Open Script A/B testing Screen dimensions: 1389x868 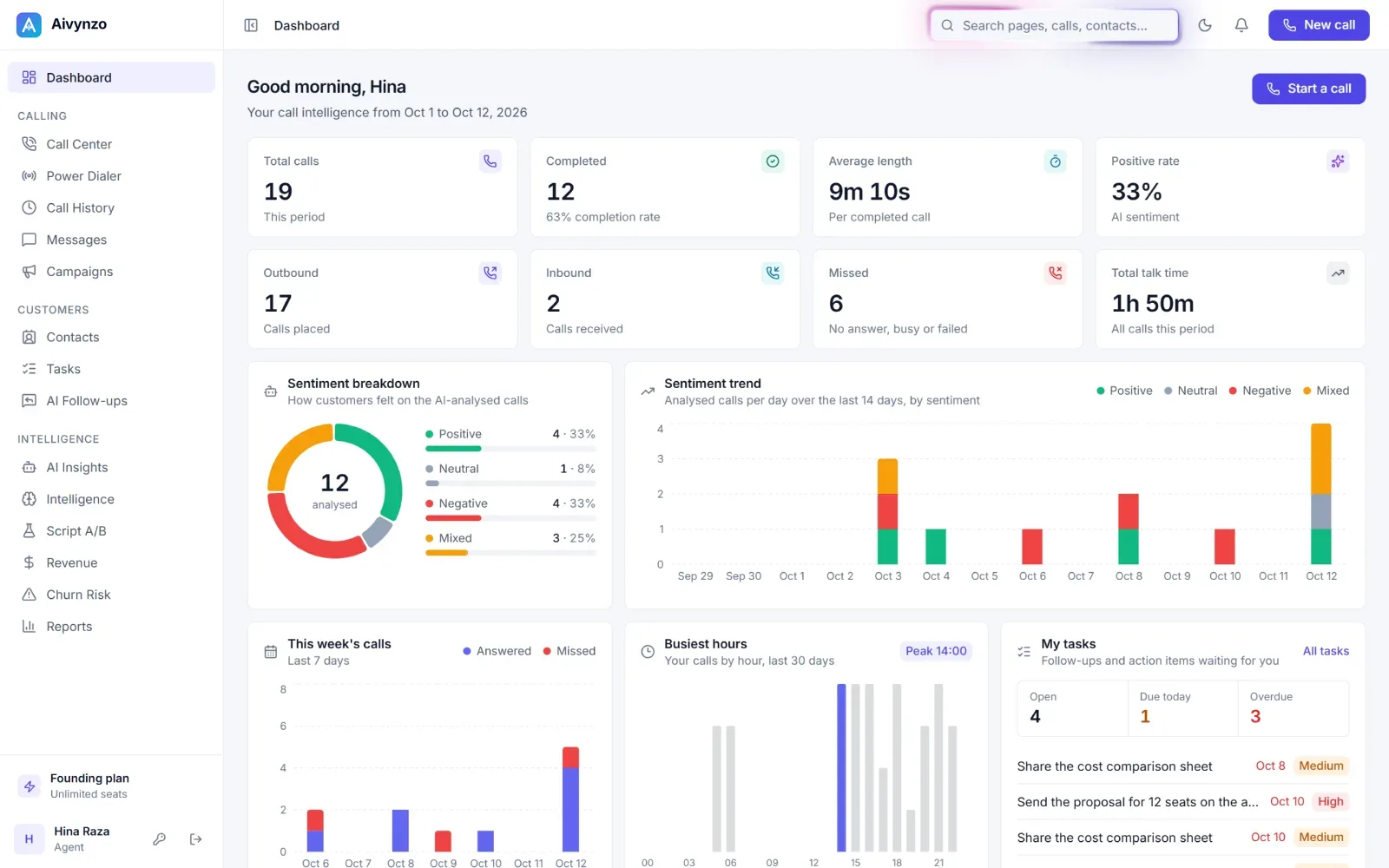(x=111, y=531)
